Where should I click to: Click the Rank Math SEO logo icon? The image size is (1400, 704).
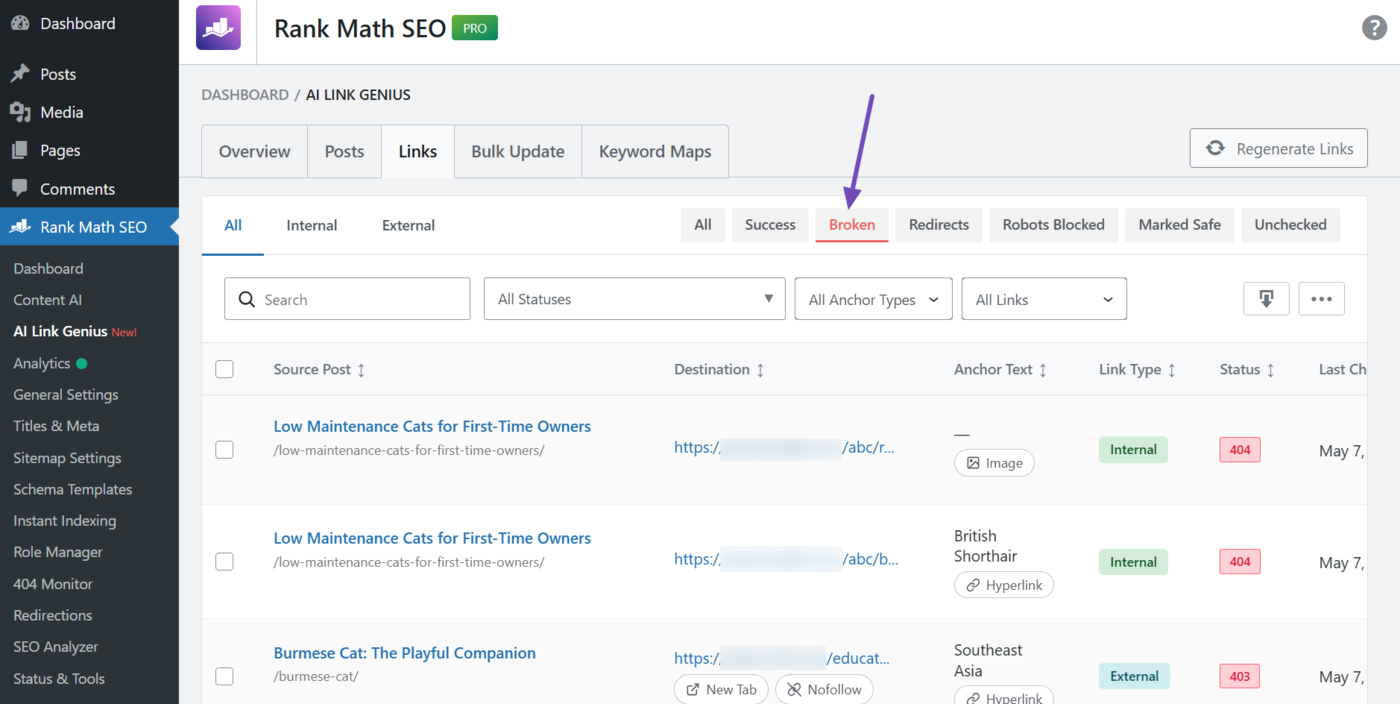218,28
